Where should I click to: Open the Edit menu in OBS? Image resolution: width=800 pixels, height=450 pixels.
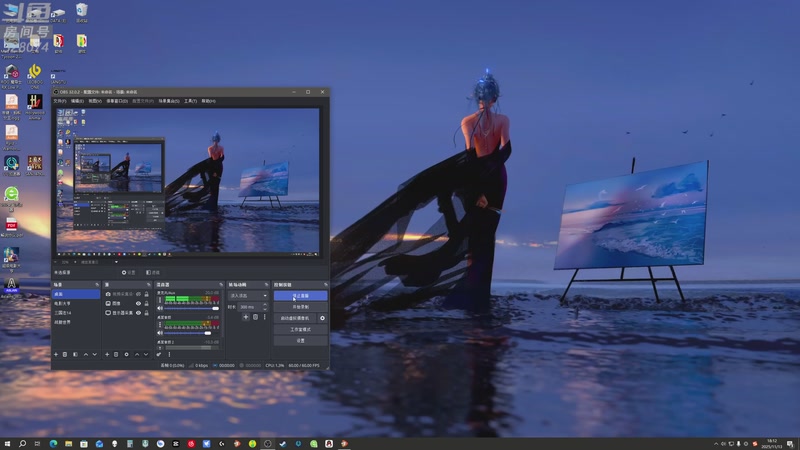[x=77, y=101]
